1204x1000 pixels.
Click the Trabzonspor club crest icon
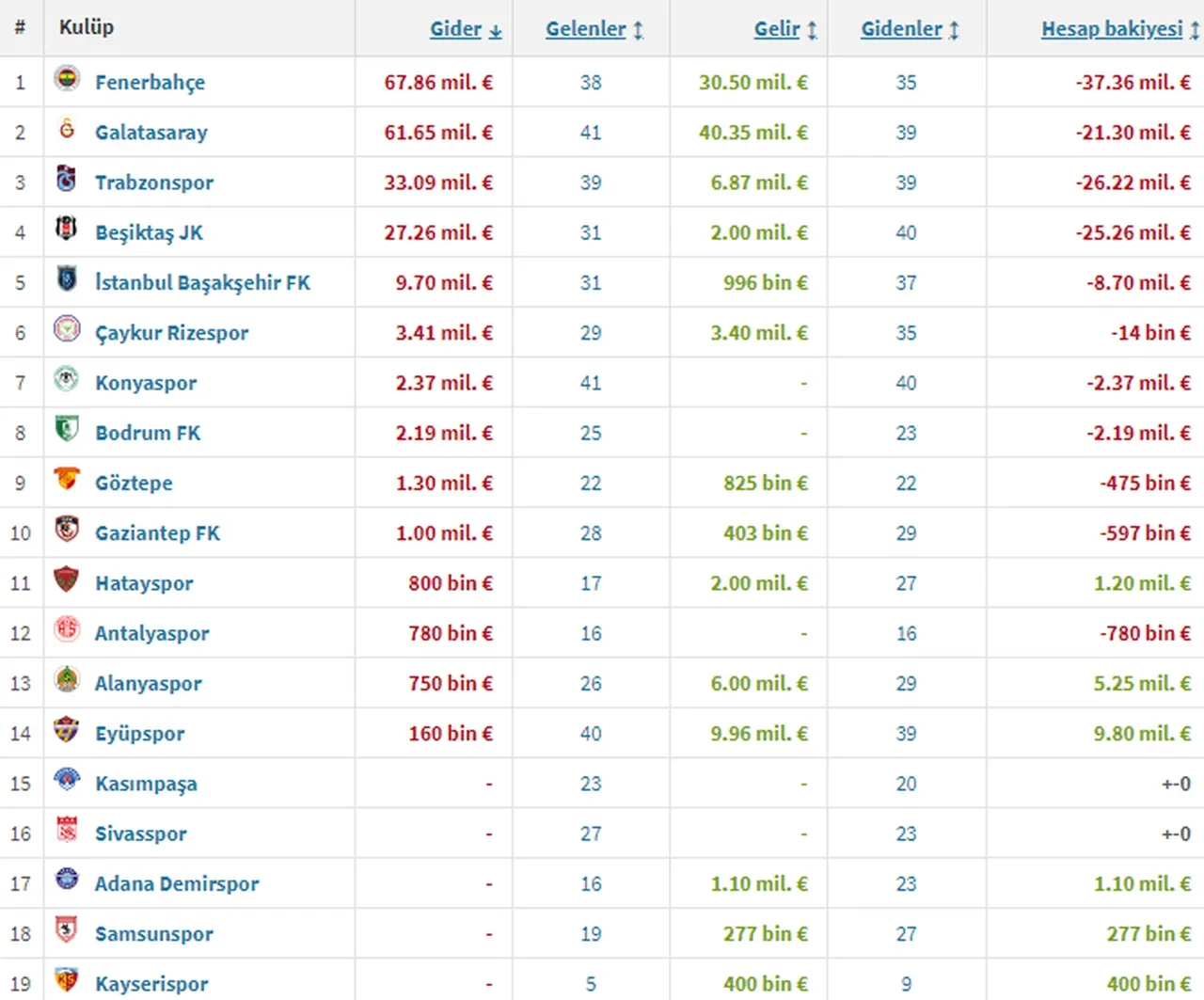(67, 179)
